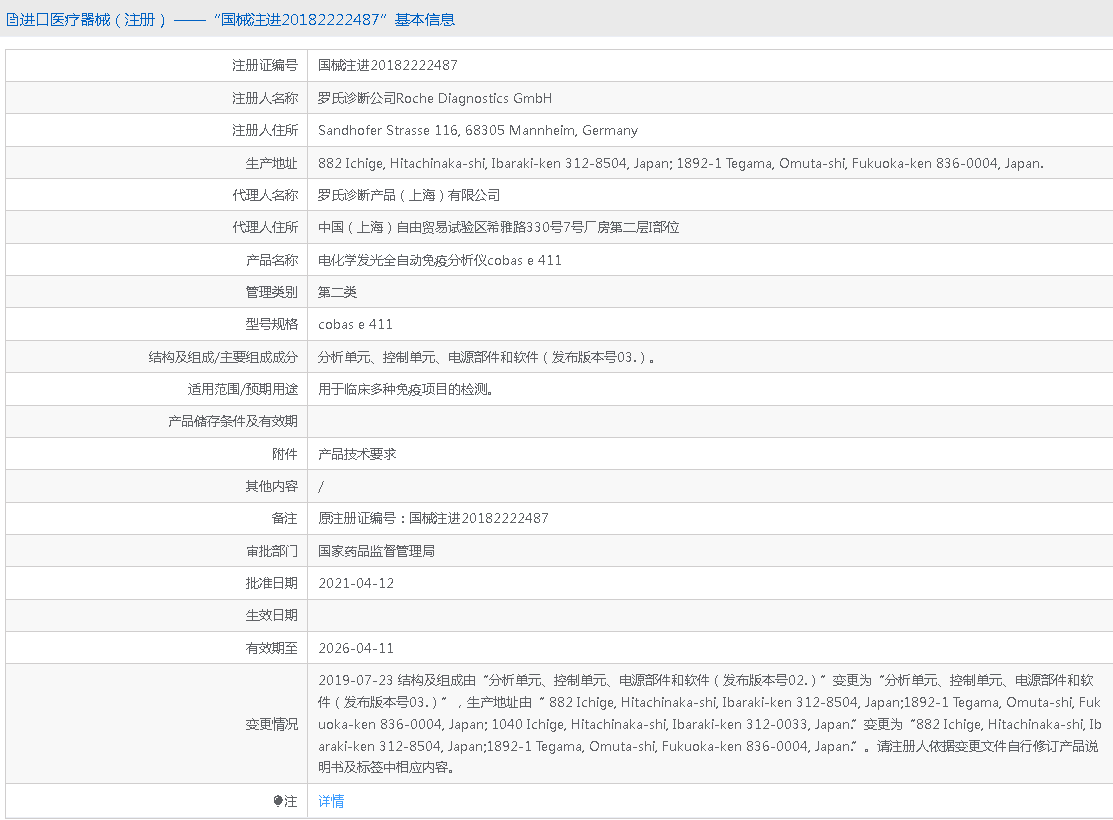Click the 代理人名称 label
1113x820 pixels.
tap(265, 195)
